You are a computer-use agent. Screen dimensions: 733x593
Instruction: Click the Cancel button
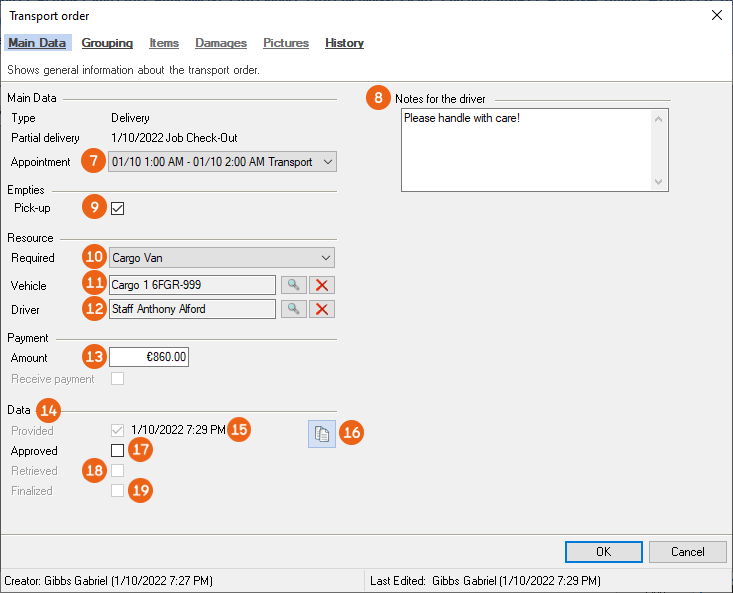[x=687, y=551]
